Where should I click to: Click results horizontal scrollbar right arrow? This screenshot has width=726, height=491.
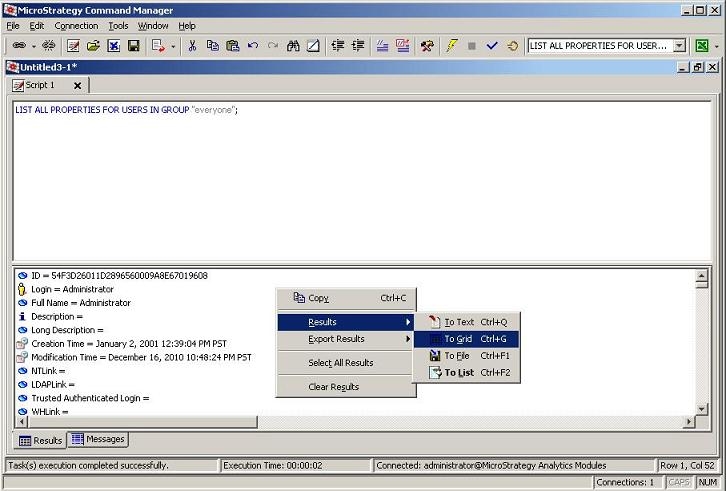pyautogui.click(x=689, y=422)
